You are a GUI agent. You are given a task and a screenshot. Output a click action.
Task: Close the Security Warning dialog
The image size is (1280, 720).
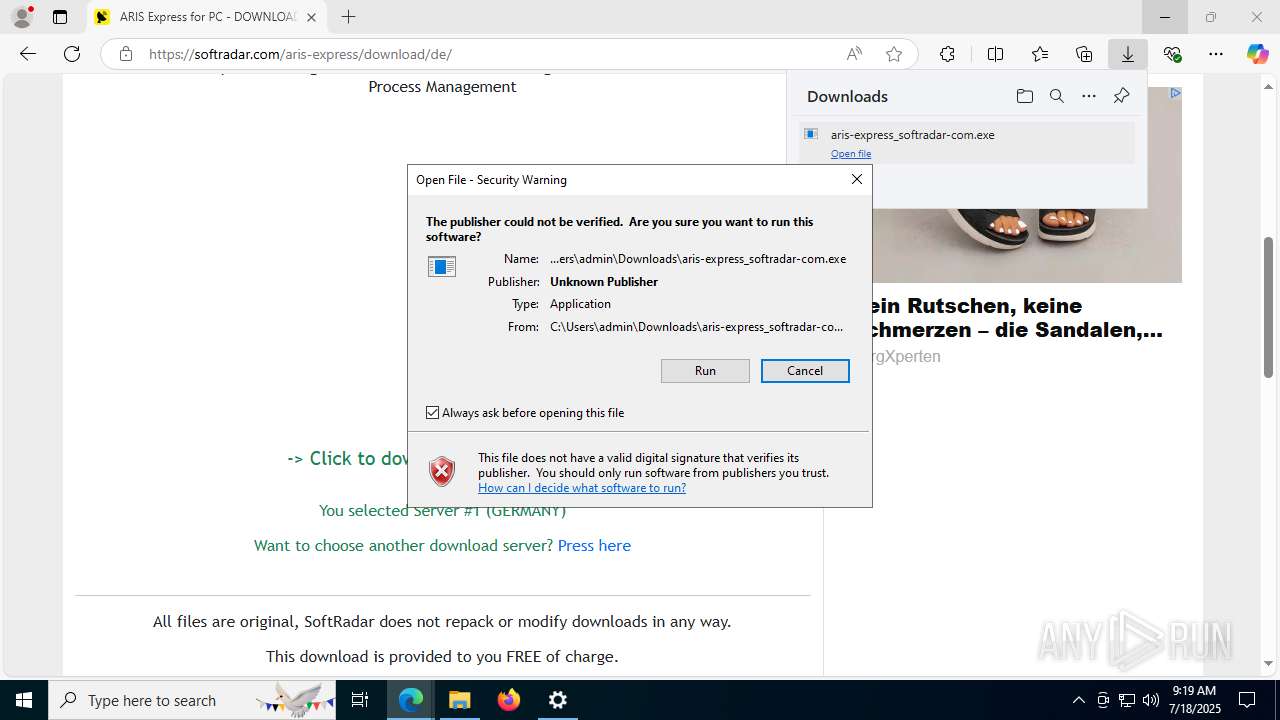(856, 179)
